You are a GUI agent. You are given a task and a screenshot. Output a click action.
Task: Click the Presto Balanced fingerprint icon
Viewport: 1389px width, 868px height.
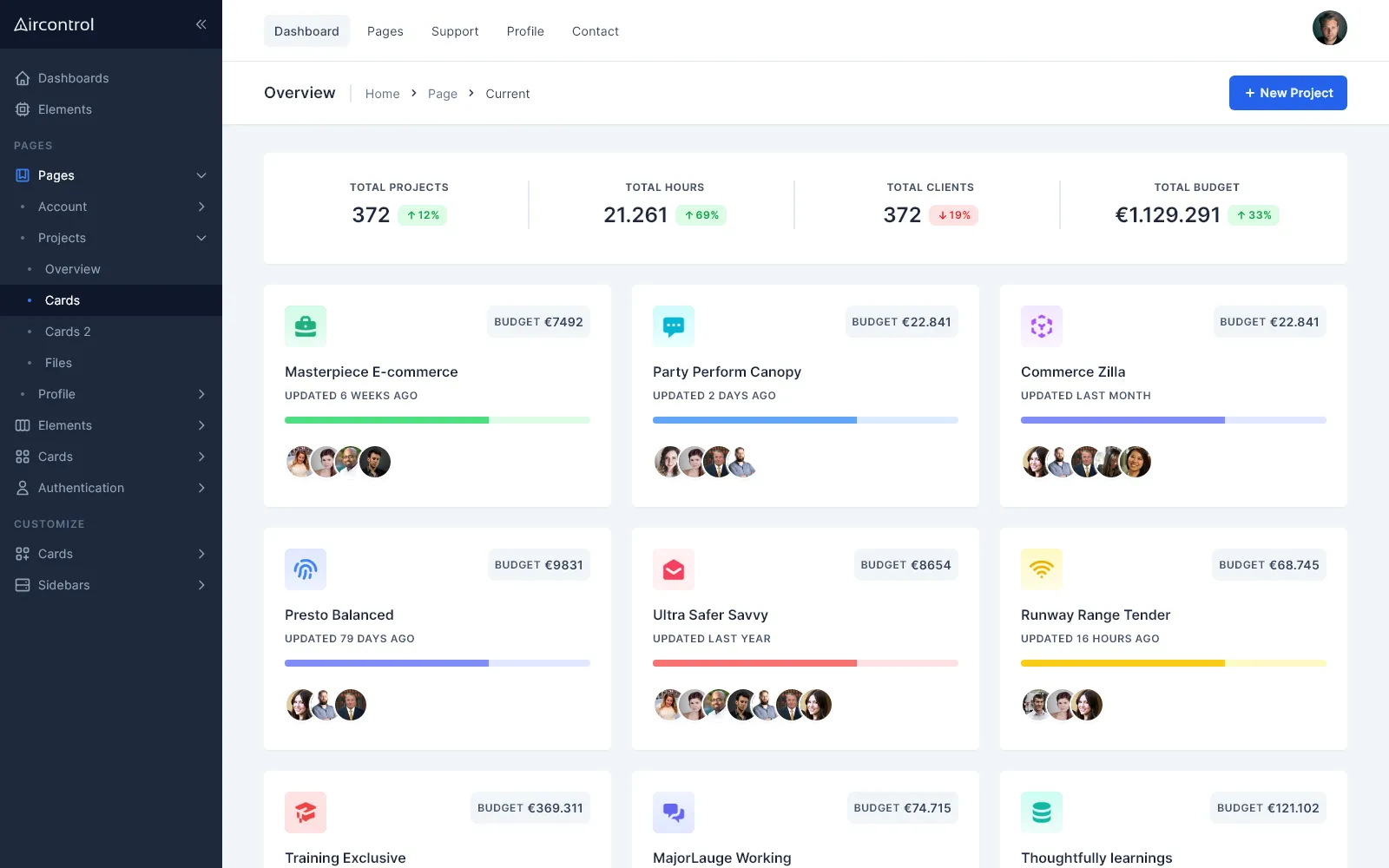[306, 569]
